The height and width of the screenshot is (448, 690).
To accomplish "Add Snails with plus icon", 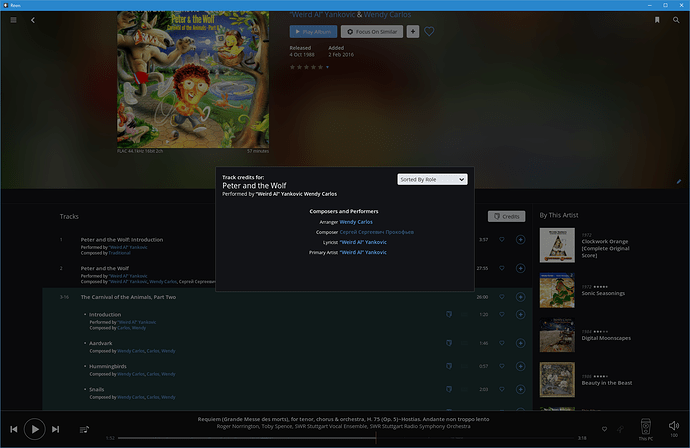I will (521, 389).
